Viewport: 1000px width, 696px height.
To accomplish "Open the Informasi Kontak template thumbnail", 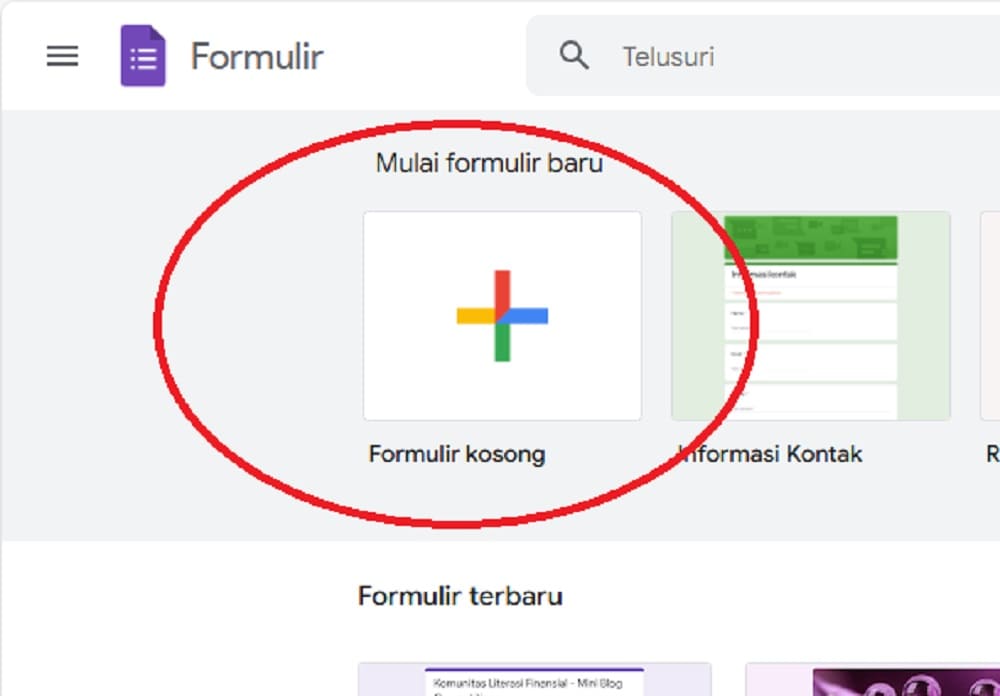I will pyautogui.click(x=811, y=316).
